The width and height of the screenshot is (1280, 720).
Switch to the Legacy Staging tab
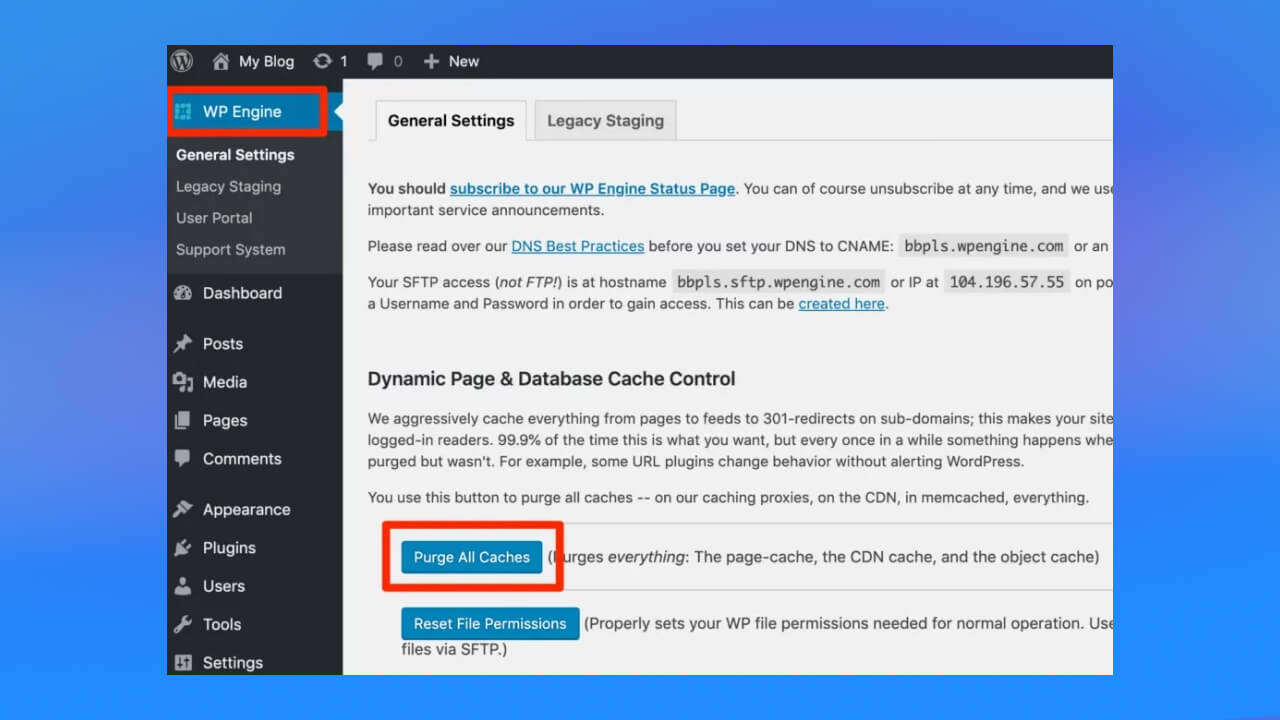605,120
